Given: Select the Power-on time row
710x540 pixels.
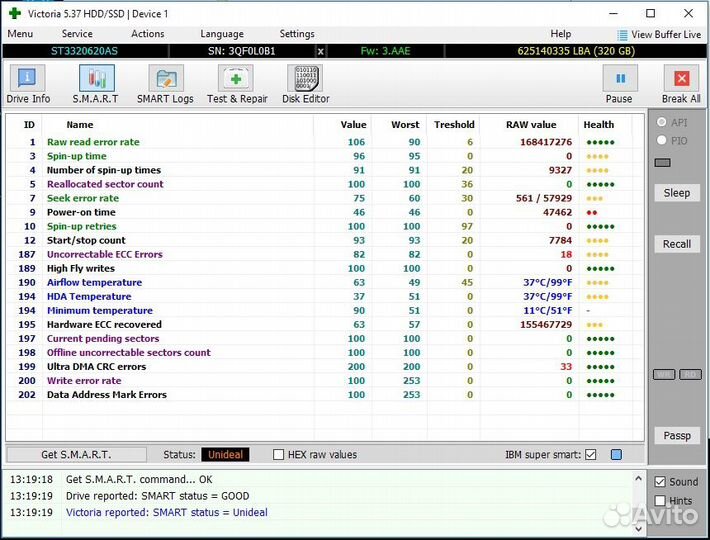Looking at the screenshot, I should click(x=324, y=212).
